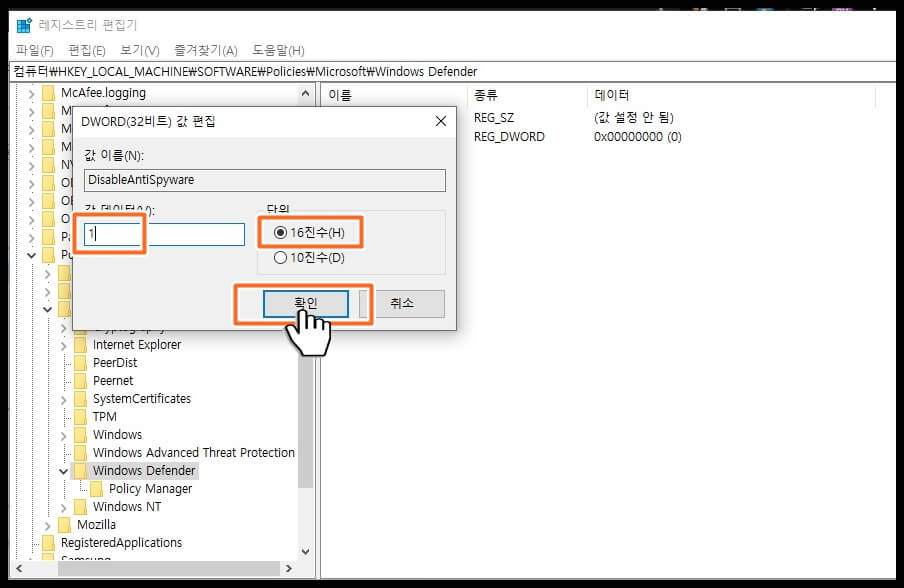Select the Windows Defender key
This screenshot has width=904, height=588.
[144, 471]
